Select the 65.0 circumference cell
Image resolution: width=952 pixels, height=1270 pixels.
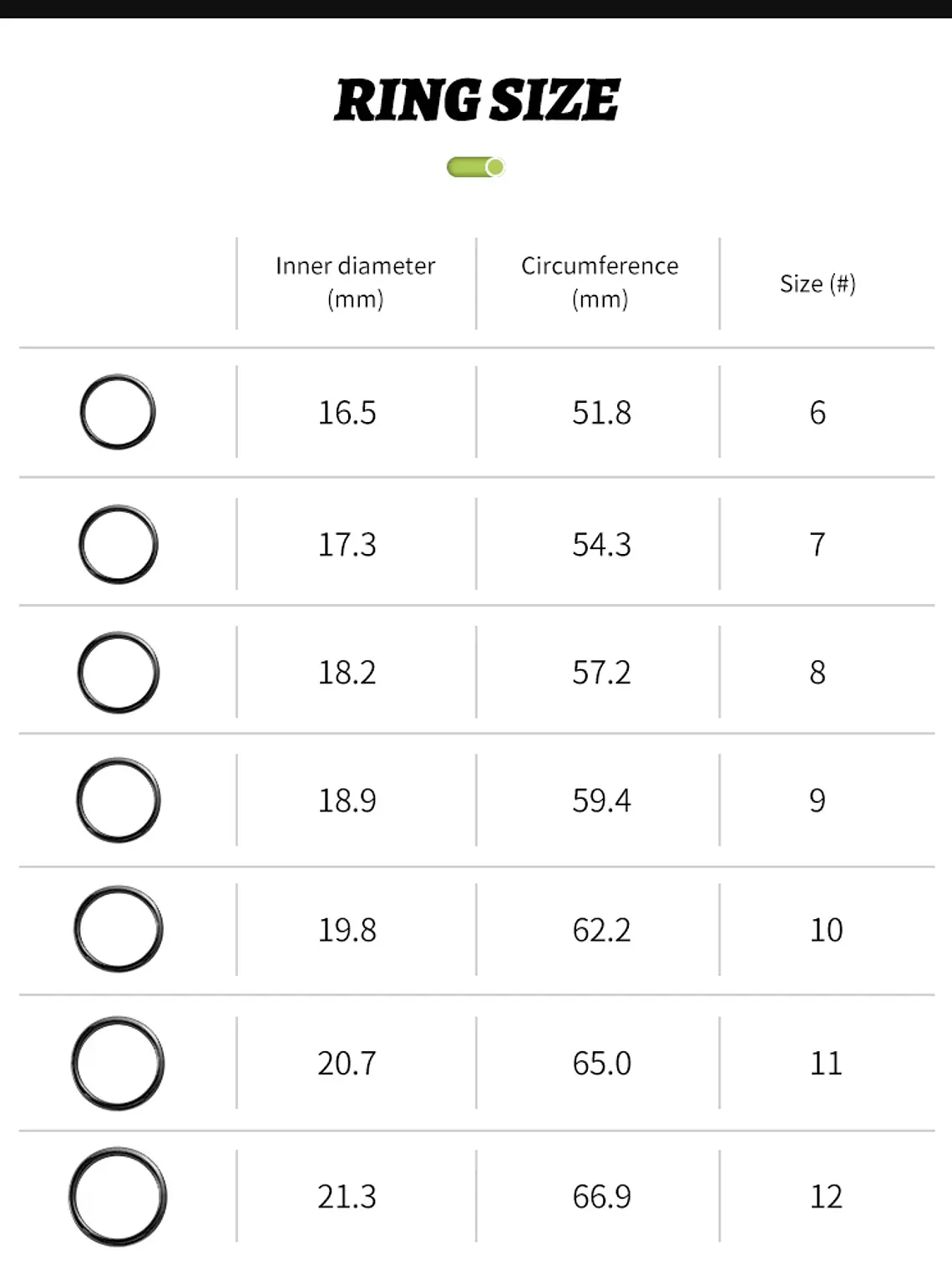pos(601,1064)
